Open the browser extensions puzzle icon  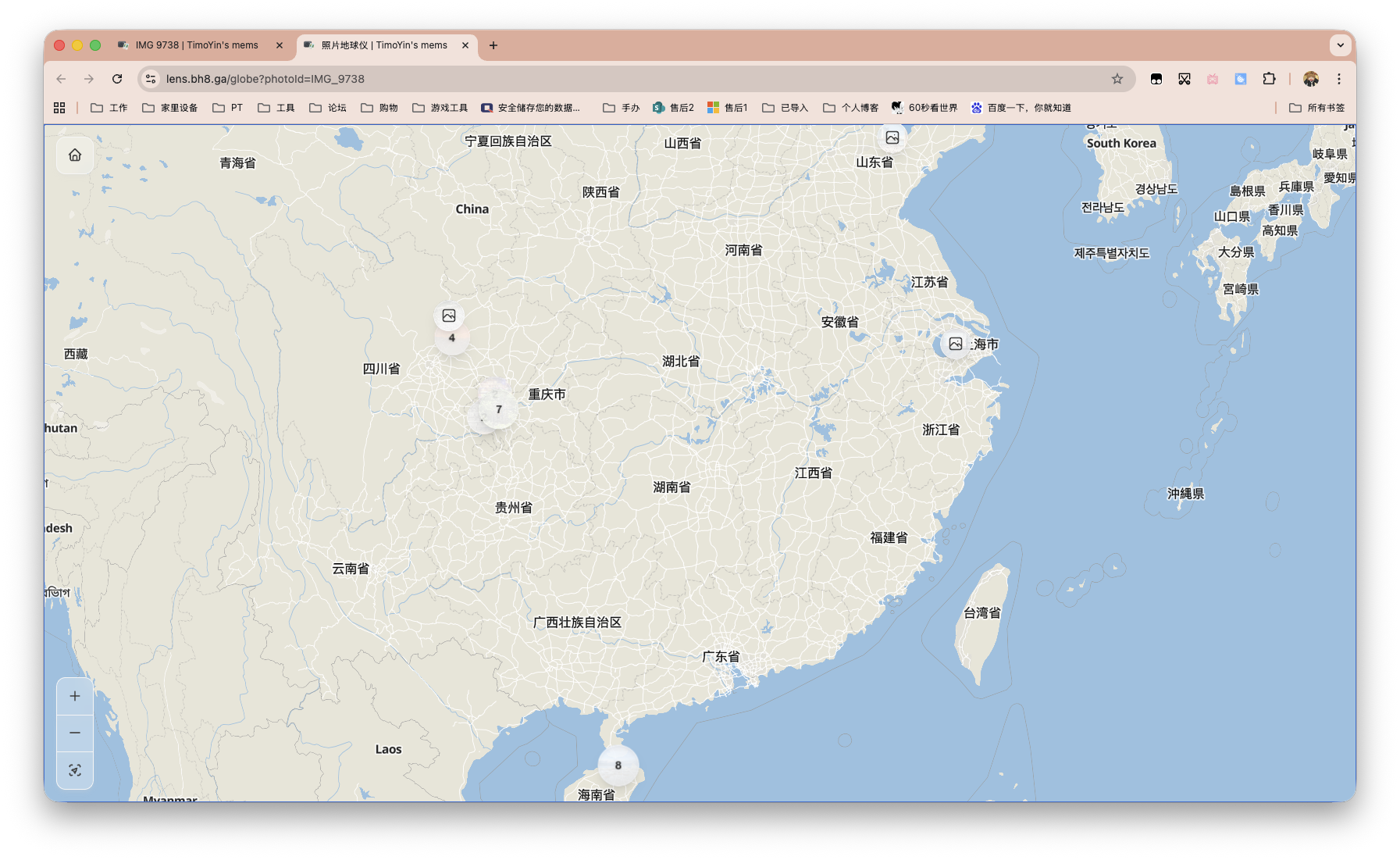[x=1269, y=79]
